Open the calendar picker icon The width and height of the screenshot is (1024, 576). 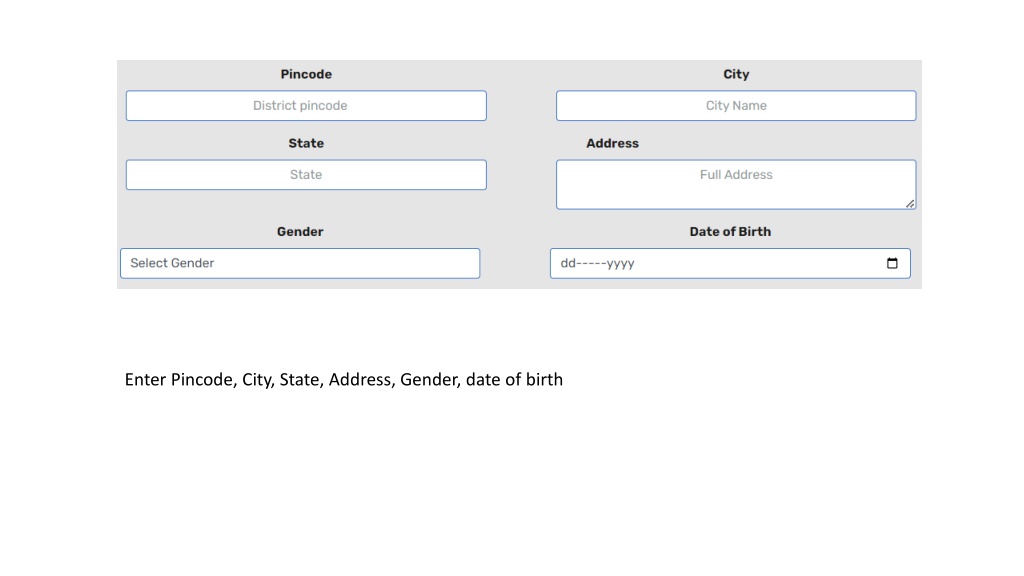(892, 263)
